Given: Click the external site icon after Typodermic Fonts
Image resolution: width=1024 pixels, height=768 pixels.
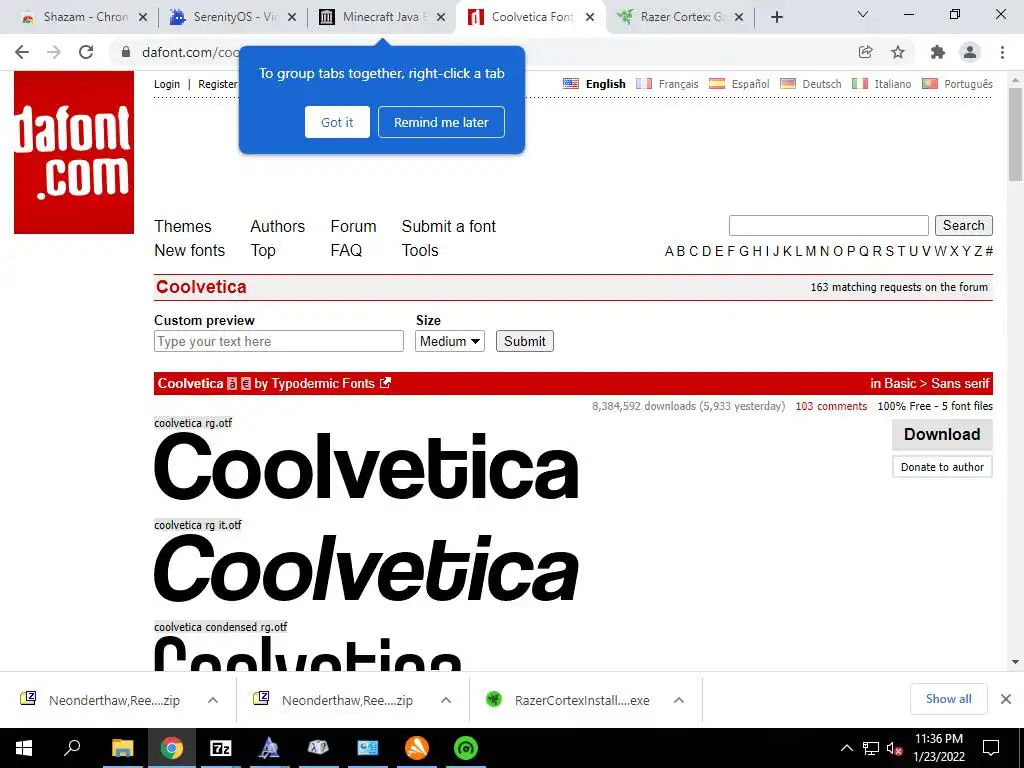Looking at the screenshot, I should tap(385, 383).
